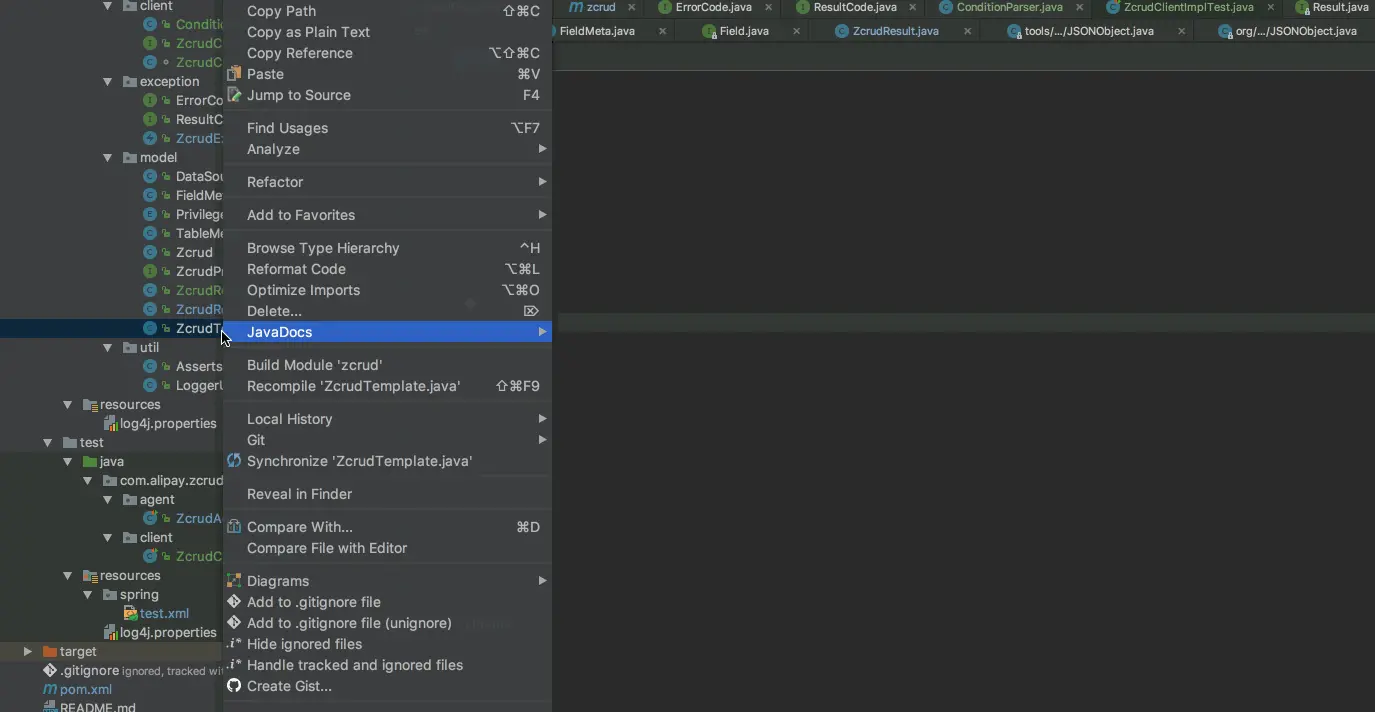1375x712 pixels.
Task: Click the unignore .gitignore diamond icon
Action: 234,623
